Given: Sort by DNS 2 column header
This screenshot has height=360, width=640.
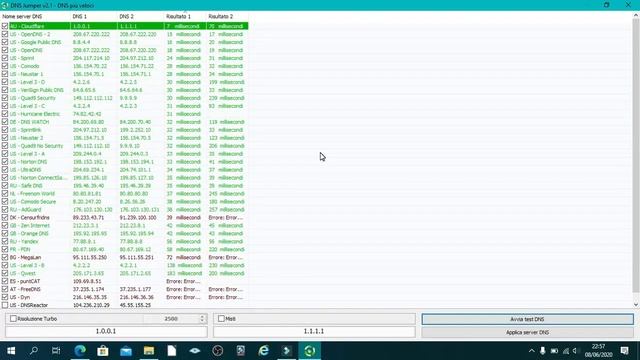Looking at the screenshot, I should [x=140, y=16].
